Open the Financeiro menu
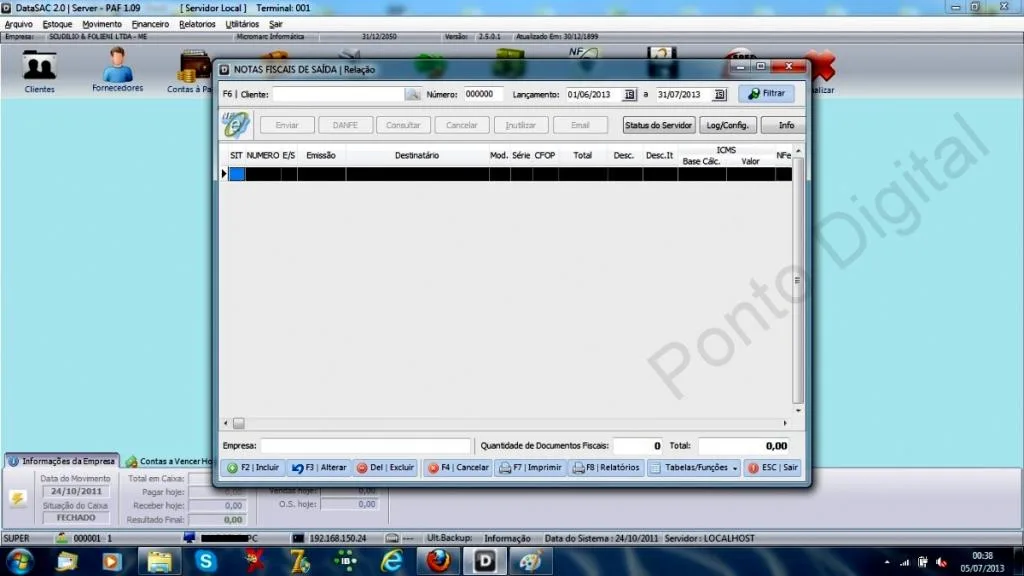Screen dimensions: 1024x576 click(x=150, y=24)
